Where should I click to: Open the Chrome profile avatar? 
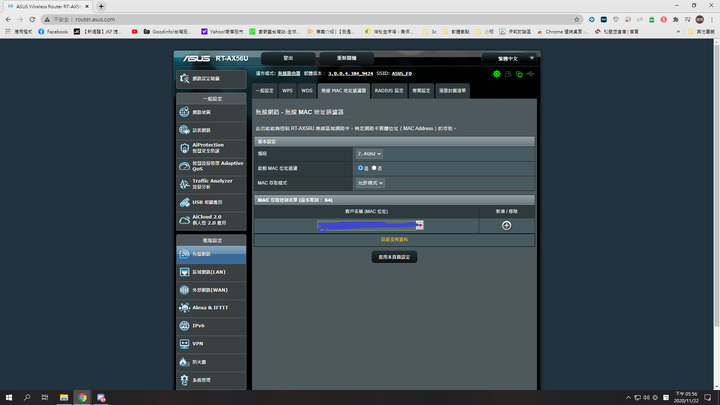700,19
